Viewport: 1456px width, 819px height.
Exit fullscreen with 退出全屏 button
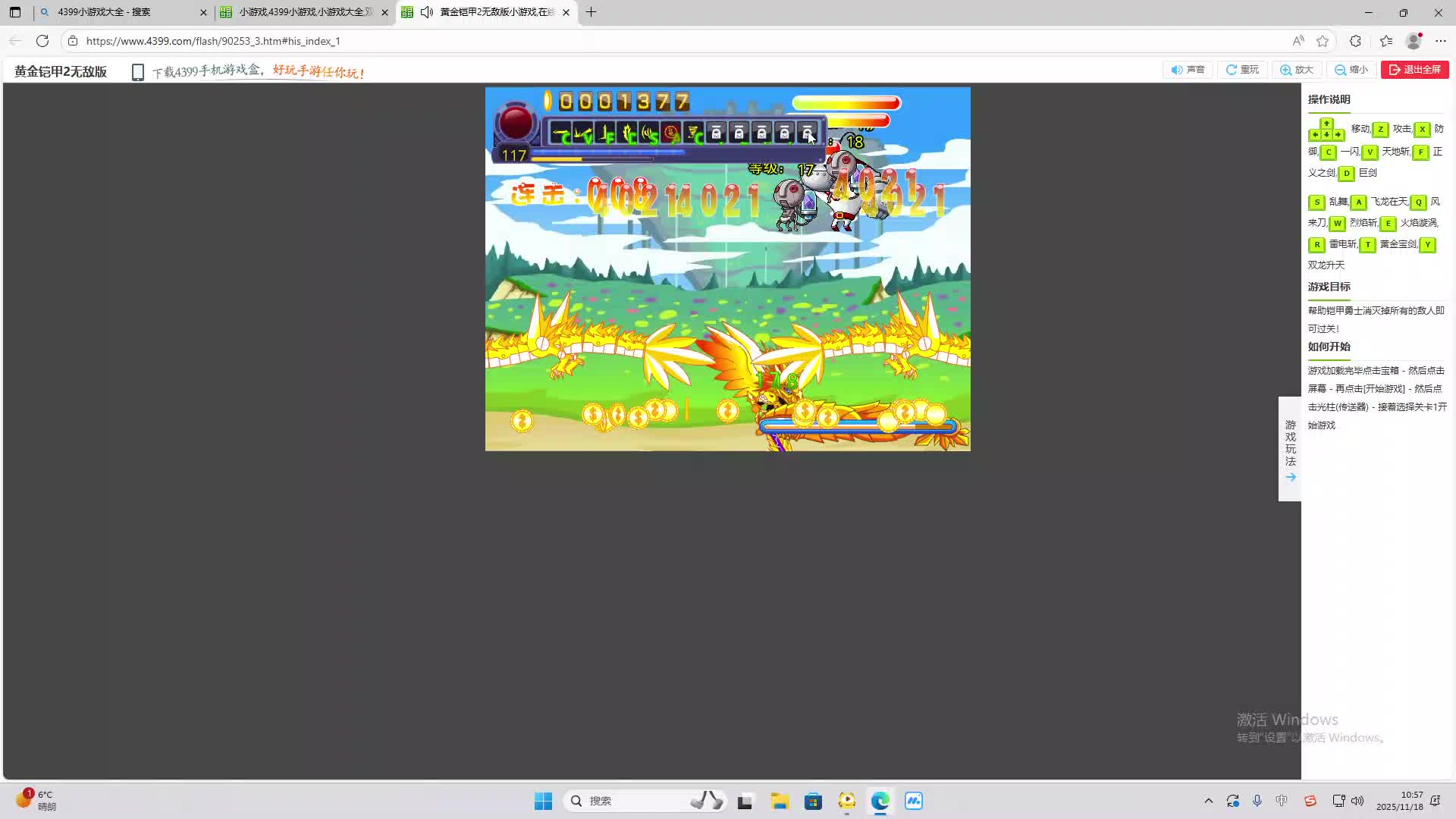[x=1414, y=70]
